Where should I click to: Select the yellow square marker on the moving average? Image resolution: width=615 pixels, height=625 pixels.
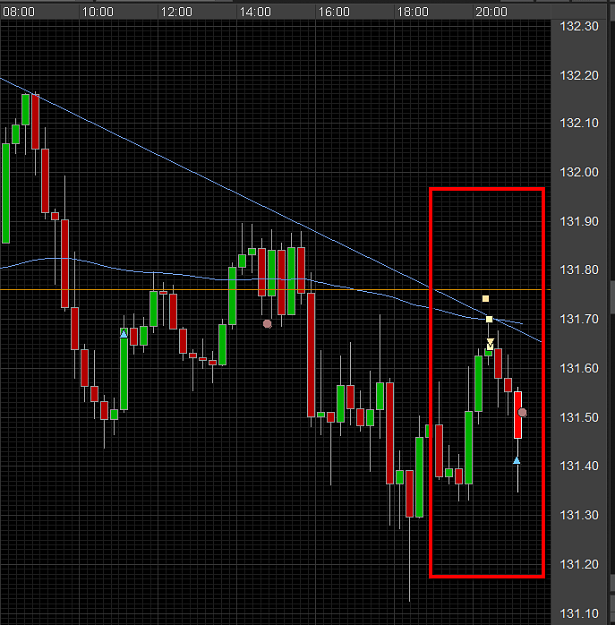489,319
